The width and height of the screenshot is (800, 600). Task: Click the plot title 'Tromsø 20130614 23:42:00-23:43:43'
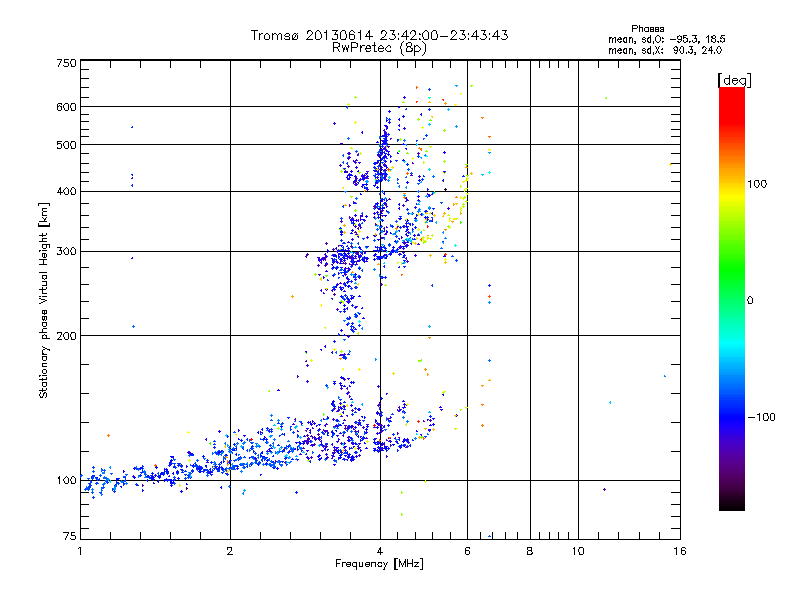[x=380, y=35]
